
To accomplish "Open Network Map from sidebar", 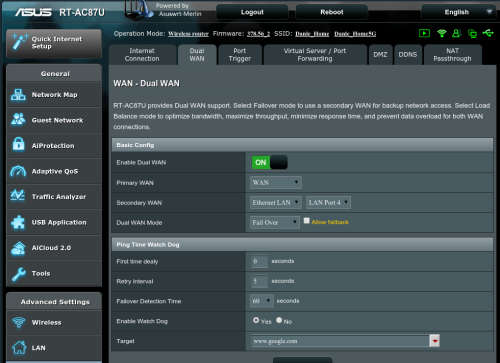I will (x=54, y=95).
